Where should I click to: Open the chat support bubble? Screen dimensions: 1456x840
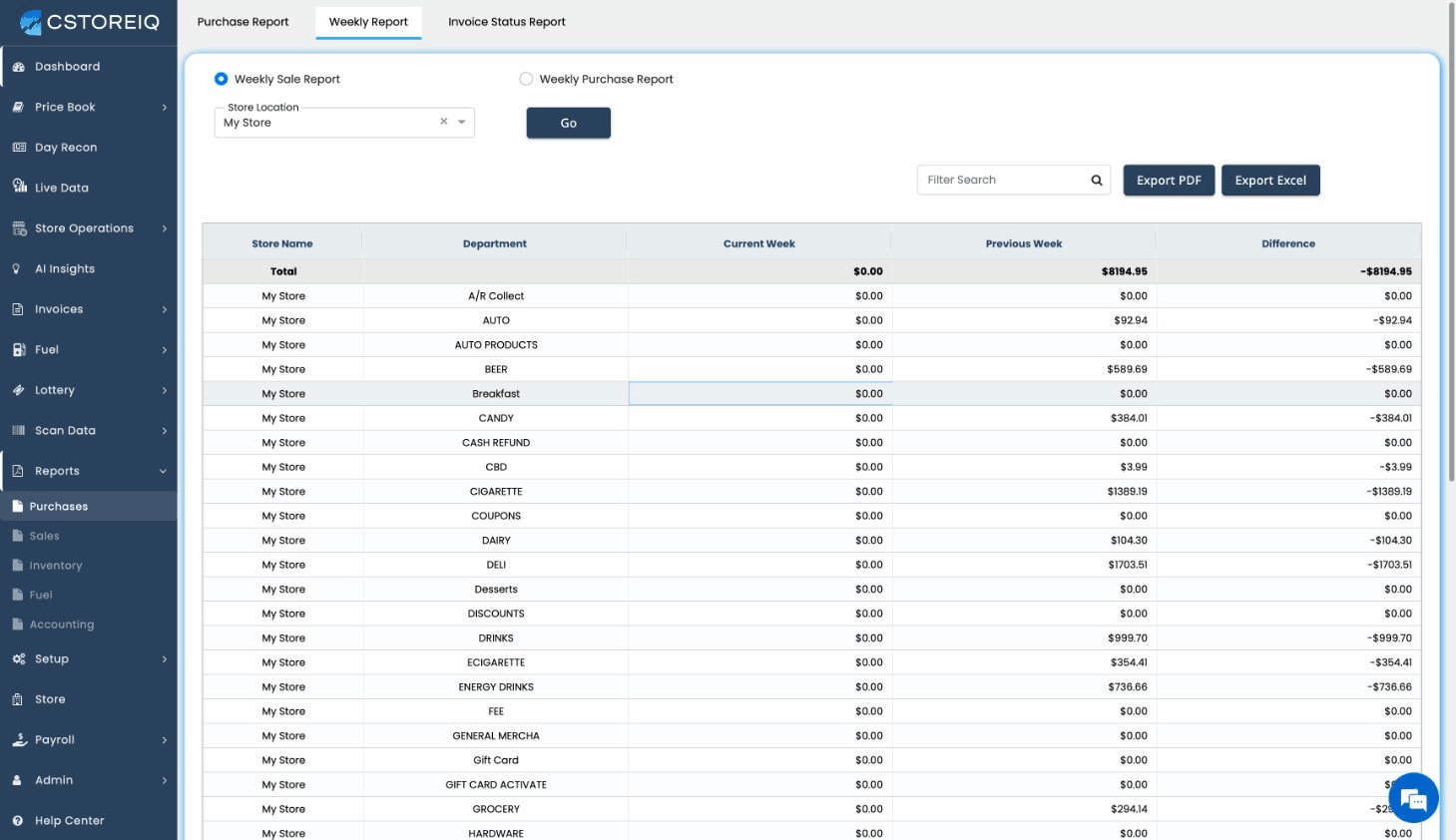[x=1412, y=798]
